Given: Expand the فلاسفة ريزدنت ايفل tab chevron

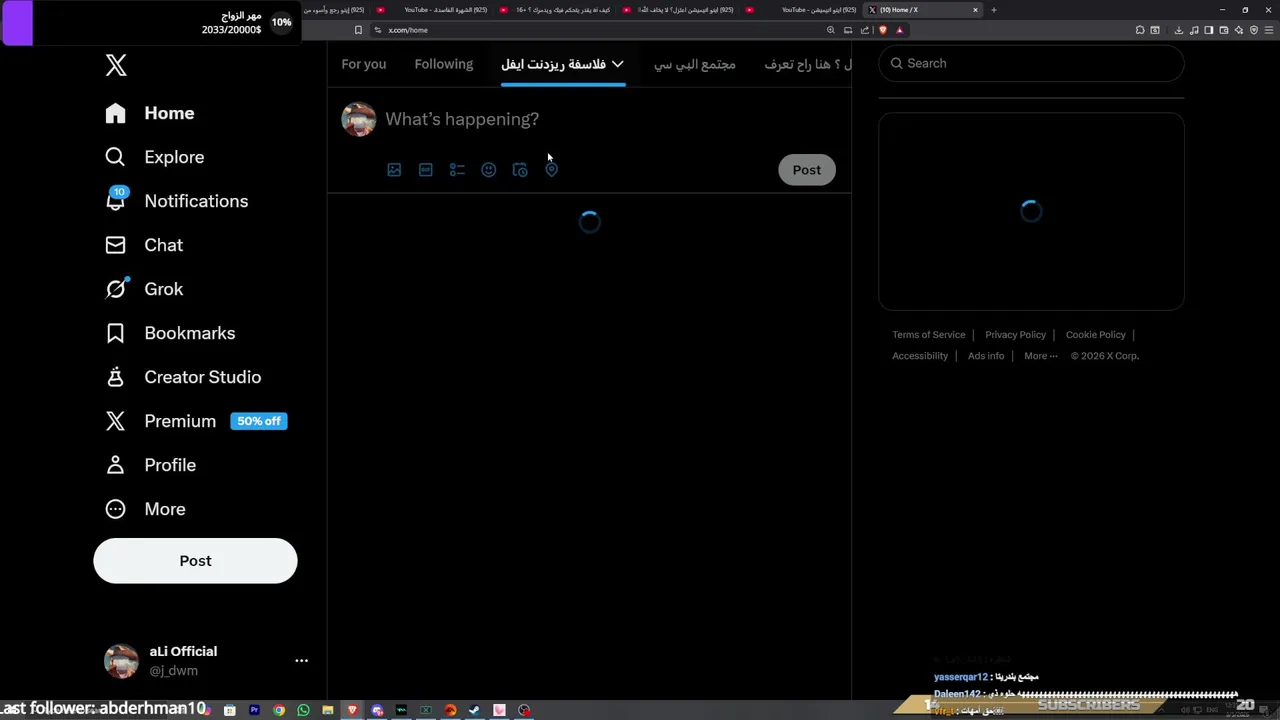Looking at the screenshot, I should point(618,64).
